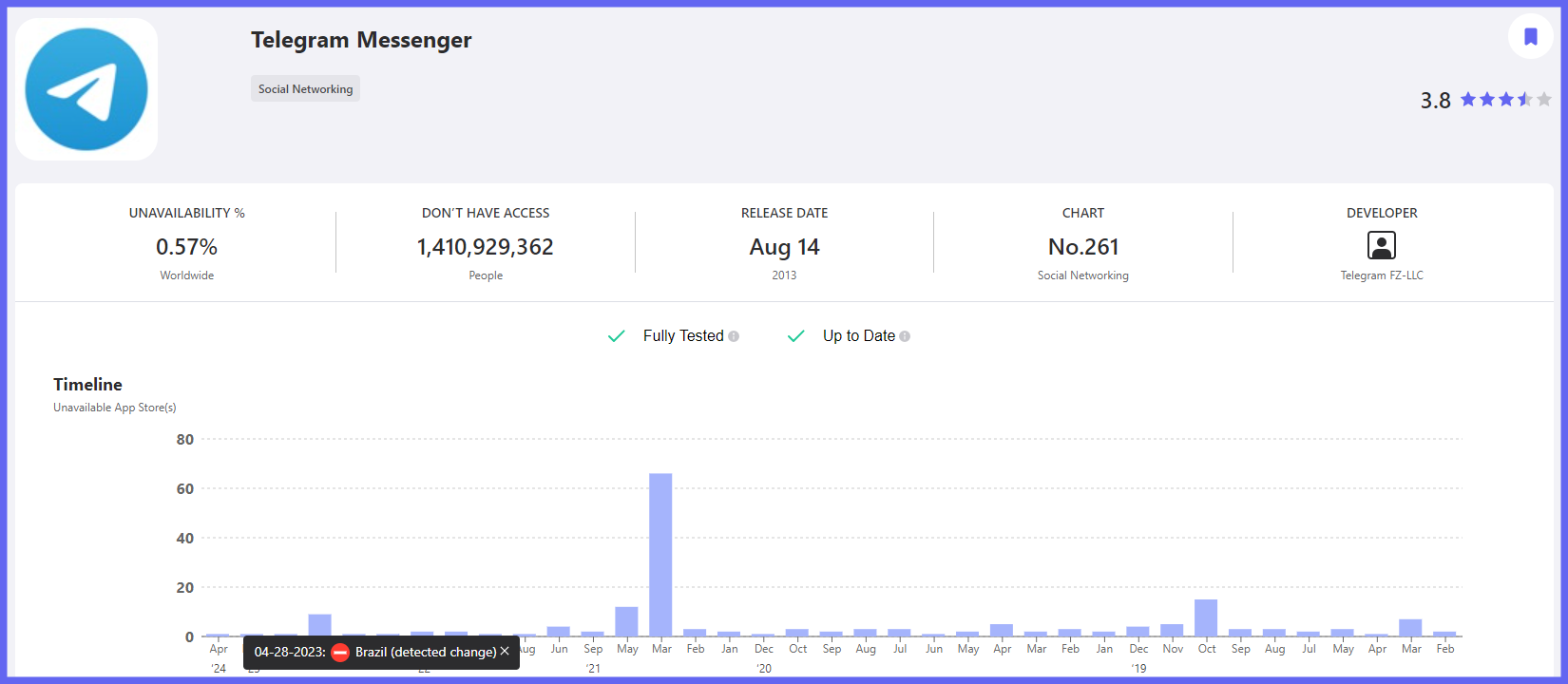The height and width of the screenshot is (684, 1568).
Task: Click the UNAVAILABILITY % heading
Action: 187,213
